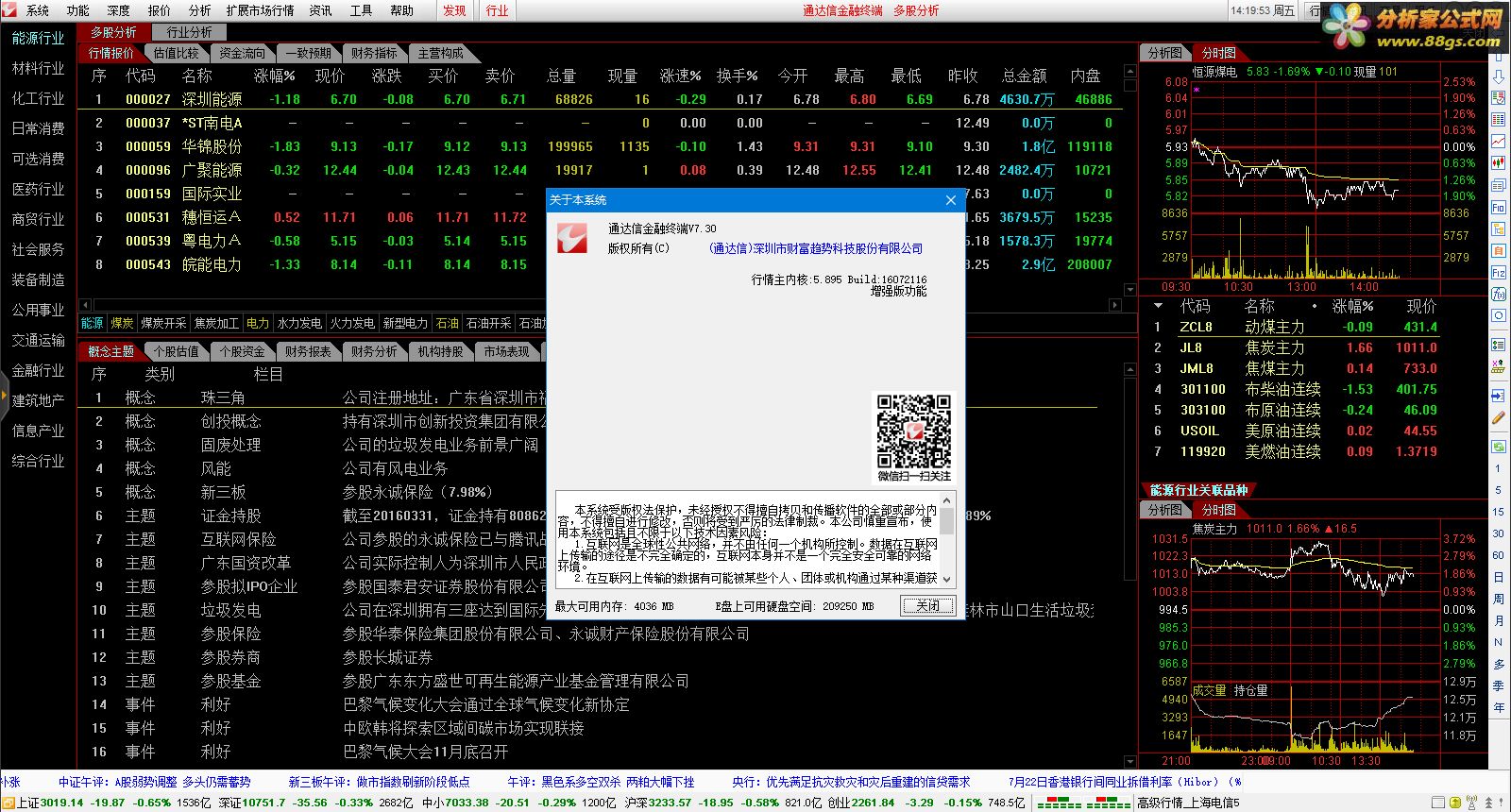The image size is (1511, 812).
Task: Click the scroll-down arrow in About dialog text
Action: click(x=947, y=580)
